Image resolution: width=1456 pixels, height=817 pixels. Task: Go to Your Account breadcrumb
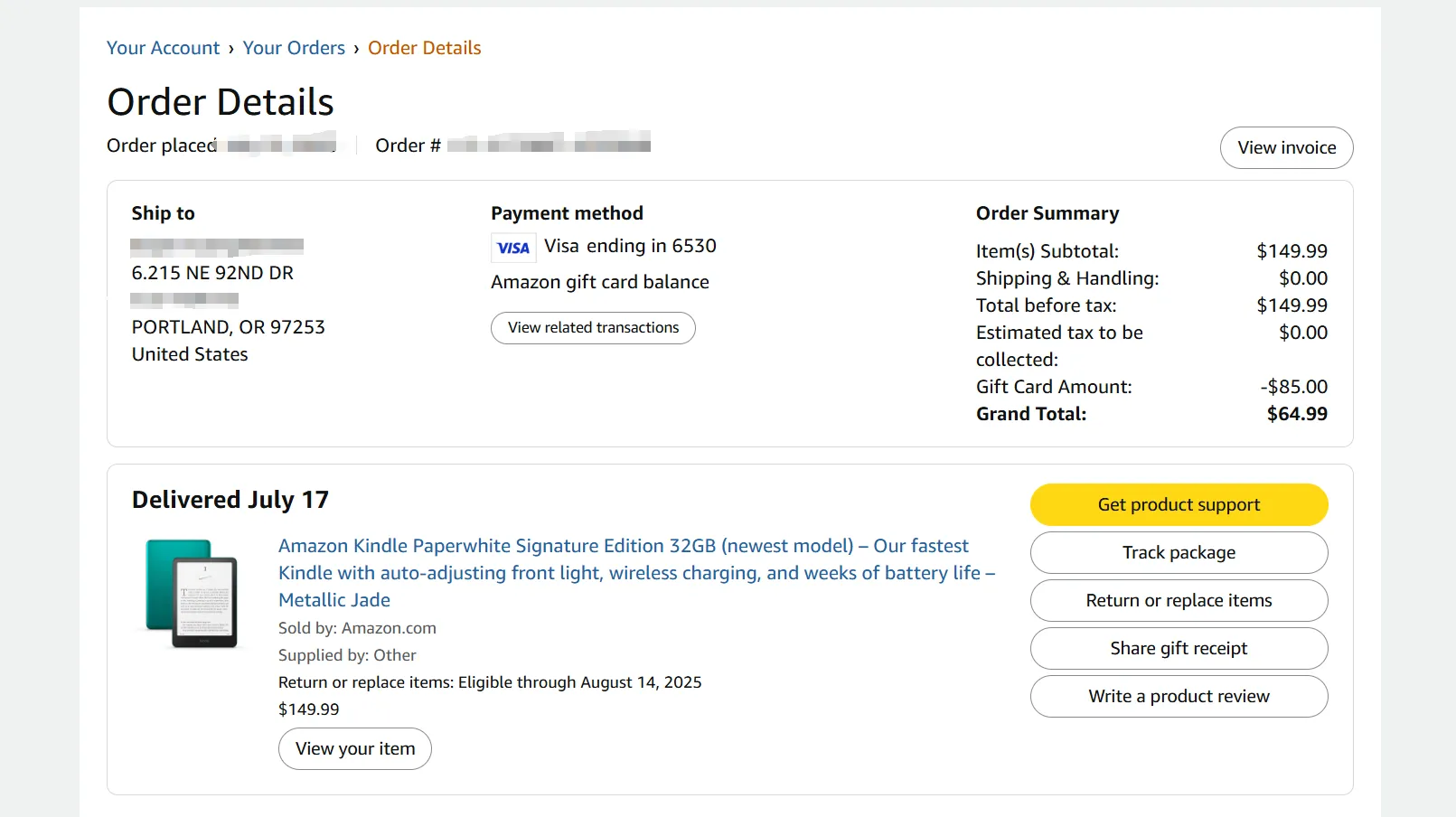[163, 48]
